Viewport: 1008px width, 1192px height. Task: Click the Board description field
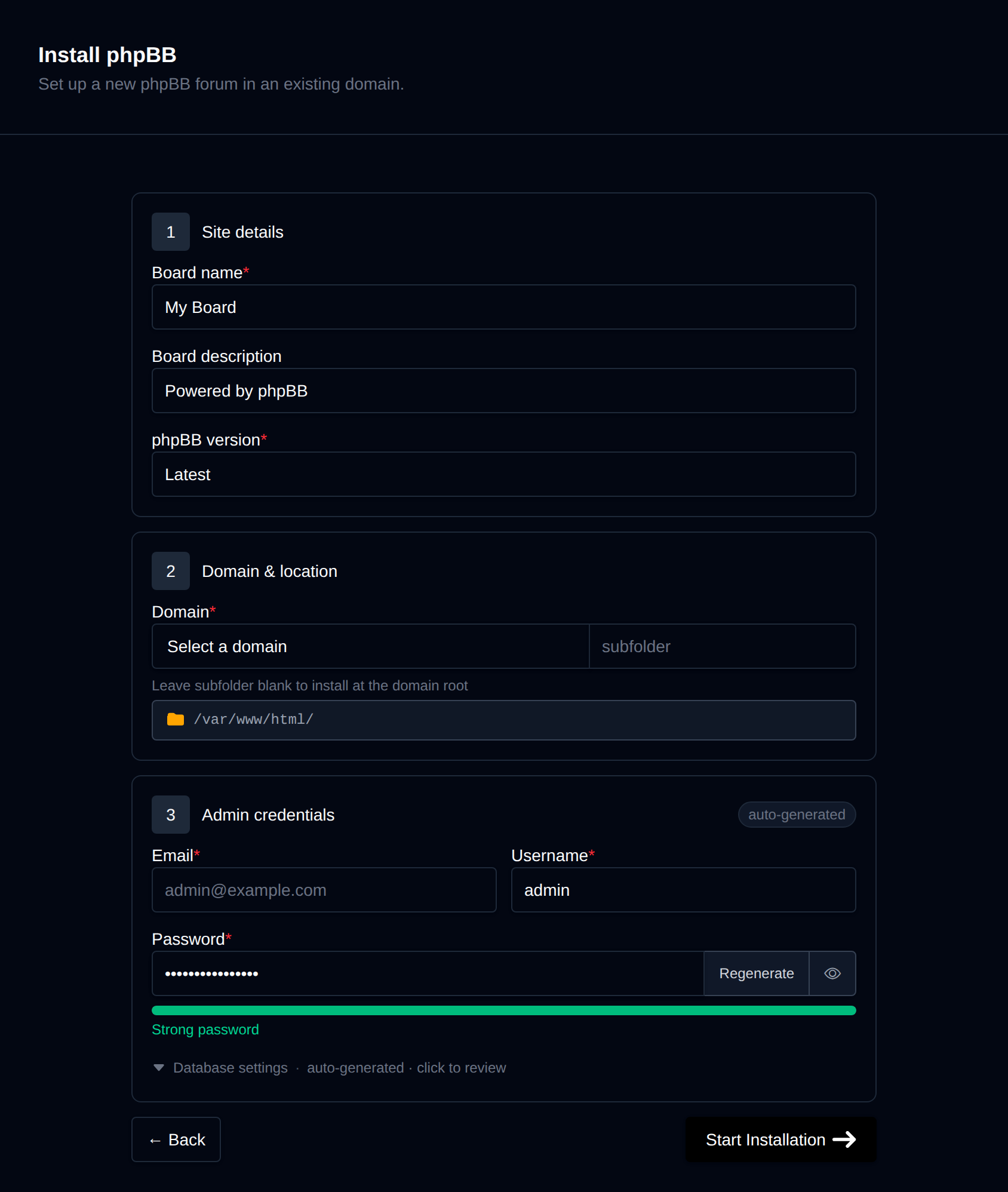[503, 391]
